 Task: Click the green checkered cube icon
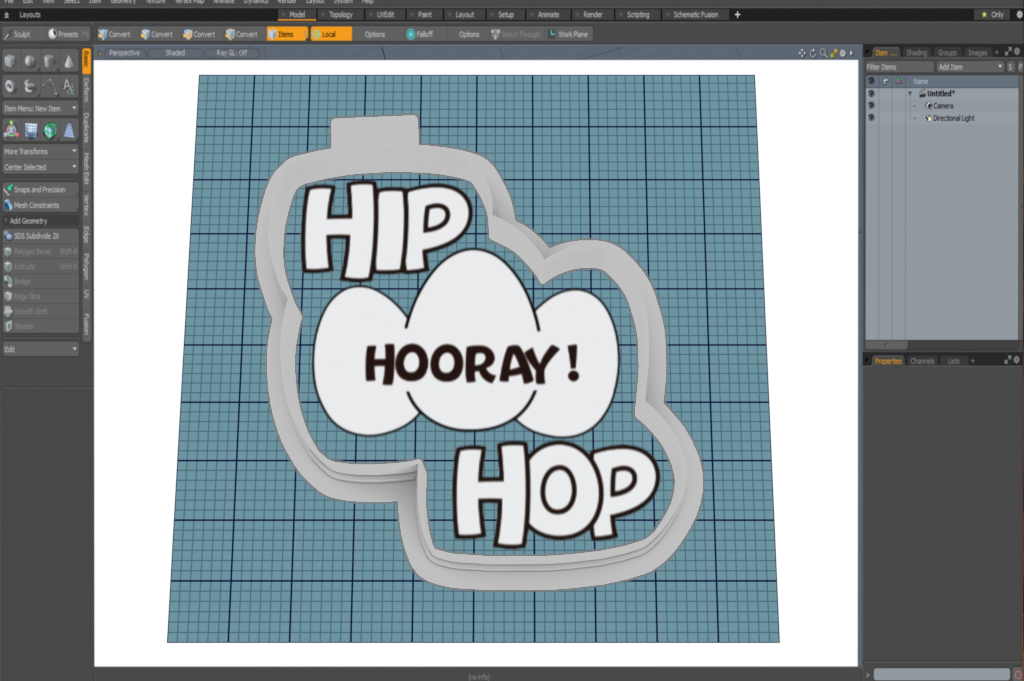50,131
